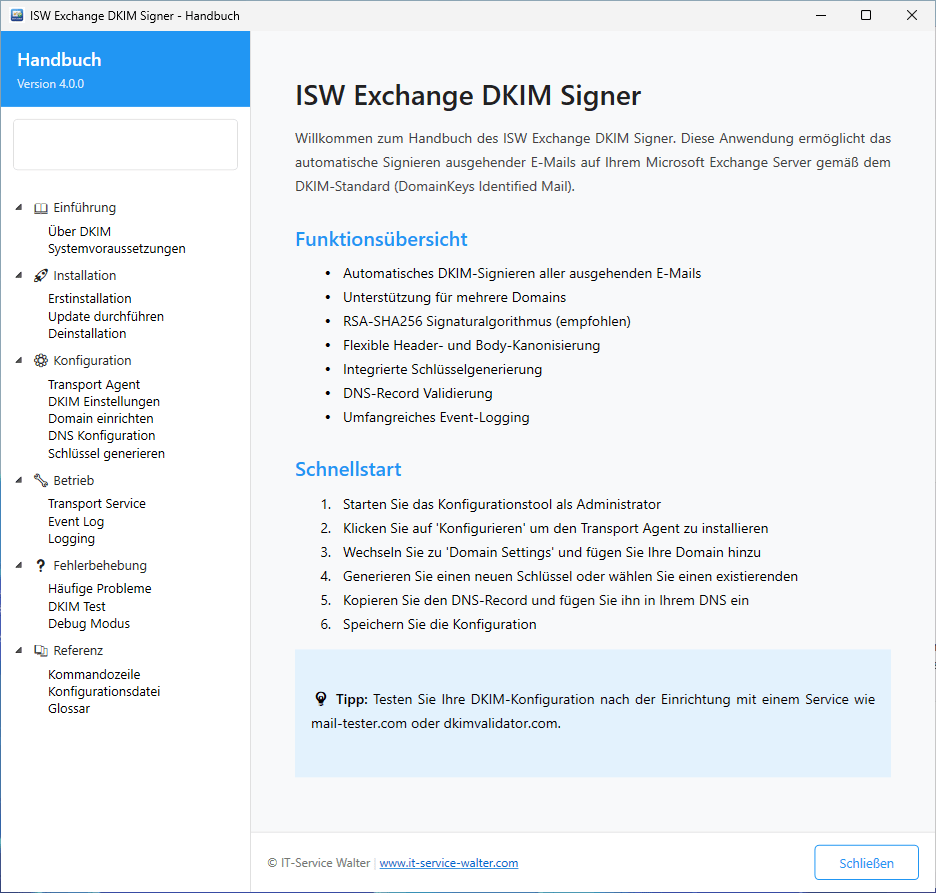Screen dimensions: 936x893
Task: Select the Debug Modus topic
Action: click(x=88, y=623)
